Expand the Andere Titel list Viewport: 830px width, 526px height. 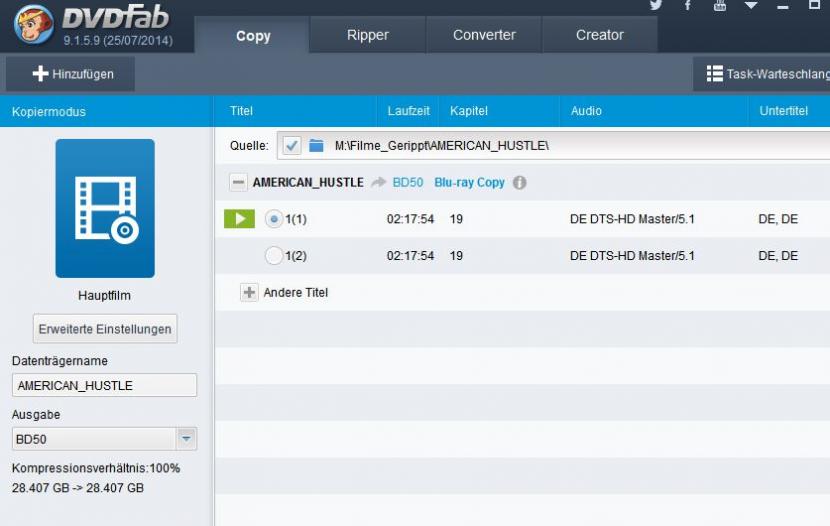(249, 293)
